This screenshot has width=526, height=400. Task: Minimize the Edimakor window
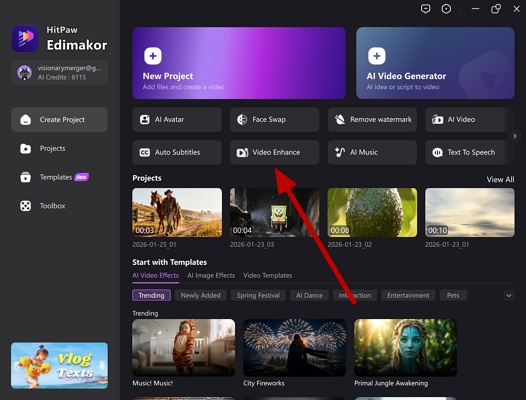point(475,9)
